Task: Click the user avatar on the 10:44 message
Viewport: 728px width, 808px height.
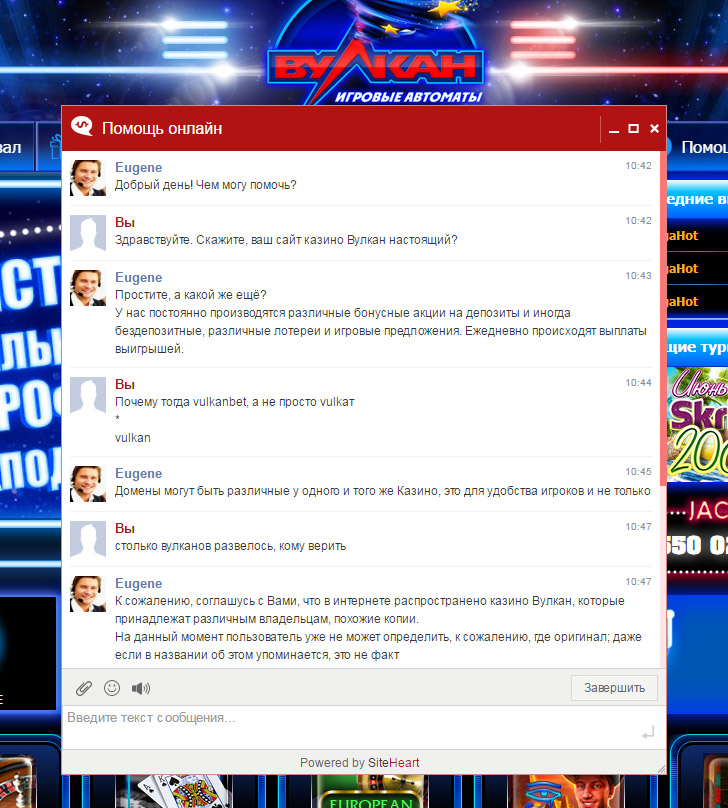Action: [x=88, y=395]
